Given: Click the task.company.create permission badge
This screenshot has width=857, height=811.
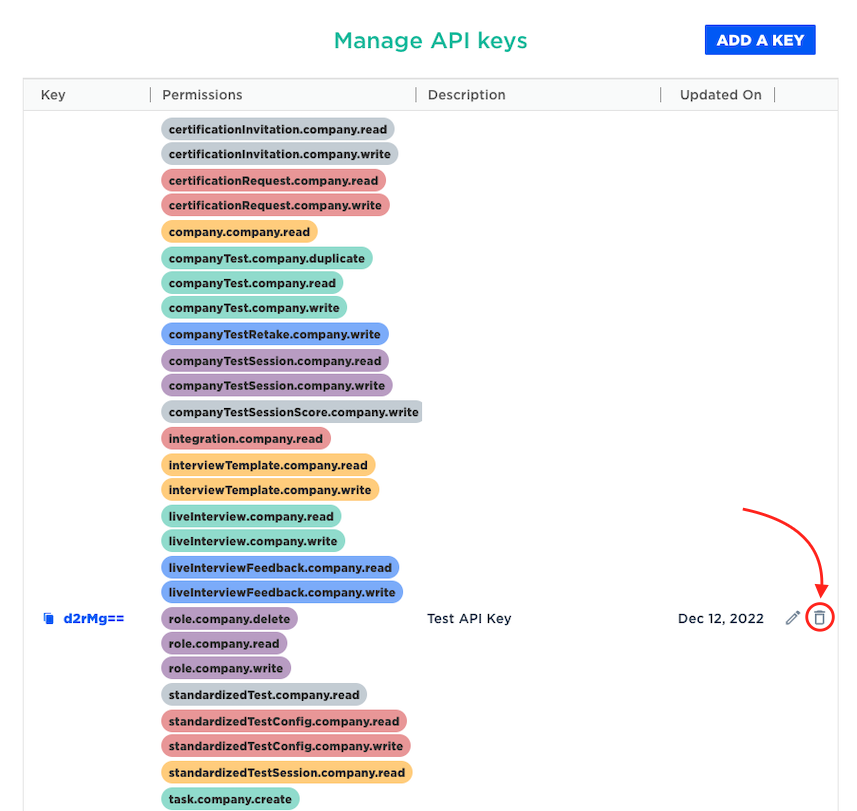Looking at the screenshot, I should [230, 798].
